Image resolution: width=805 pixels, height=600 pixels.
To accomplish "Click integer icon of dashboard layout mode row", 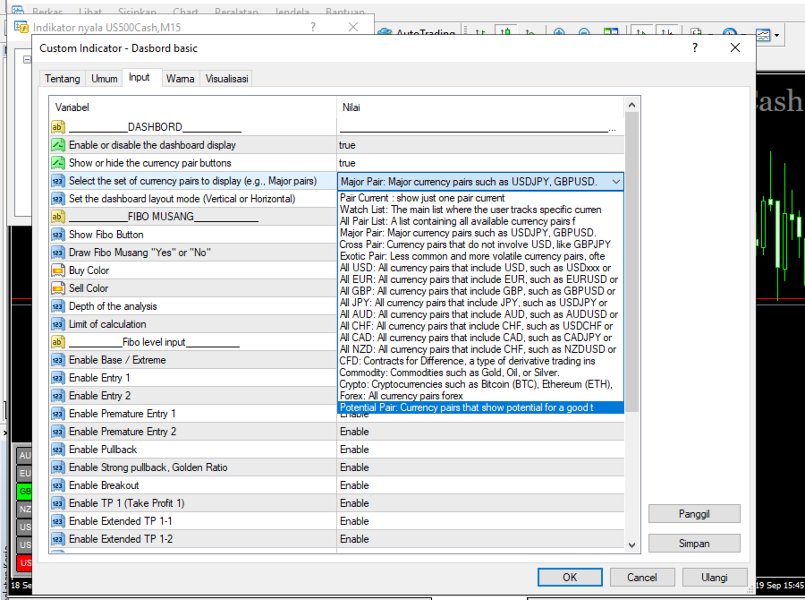I will click(58, 199).
